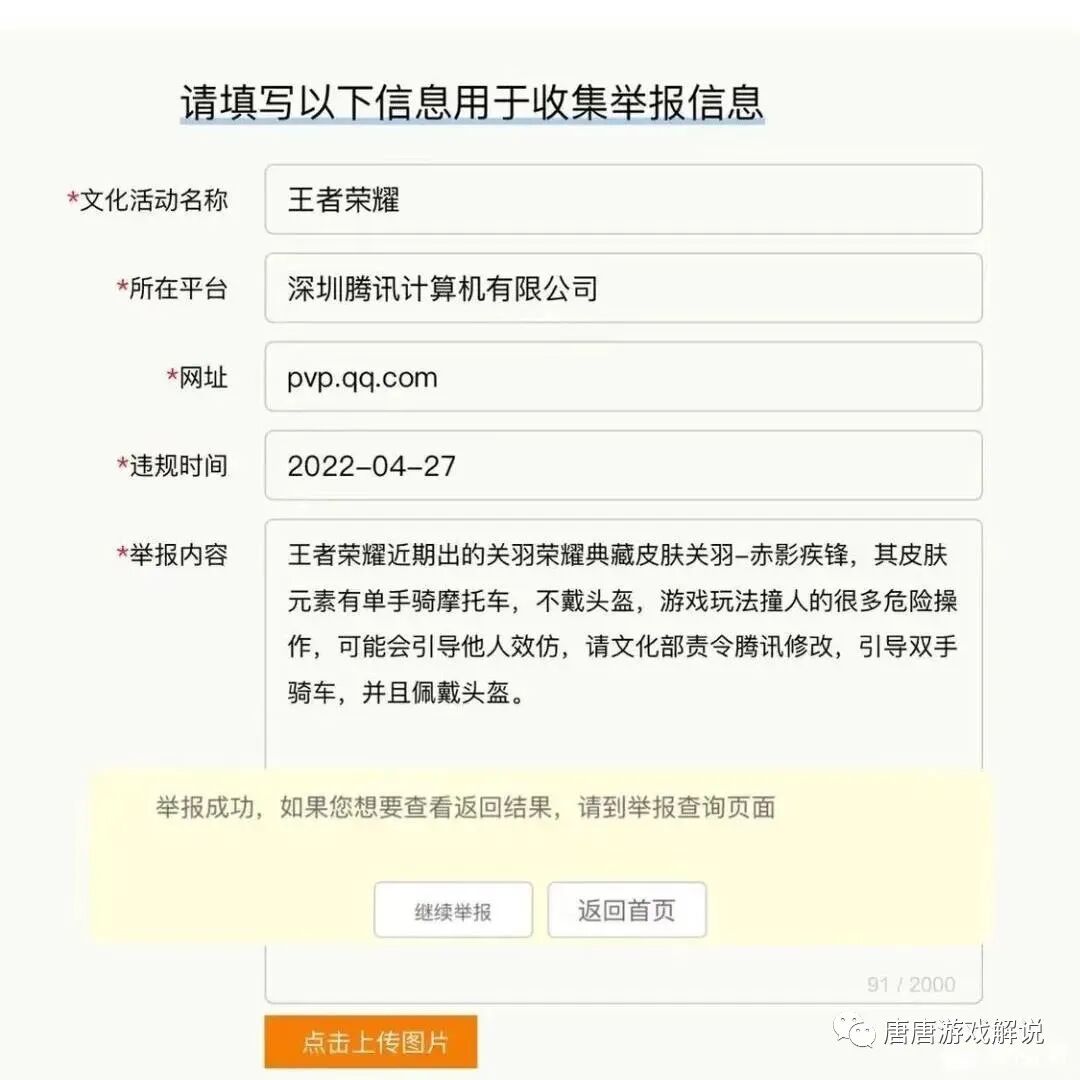
Task: Go back via the 返回首页 button
Action: [x=627, y=911]
